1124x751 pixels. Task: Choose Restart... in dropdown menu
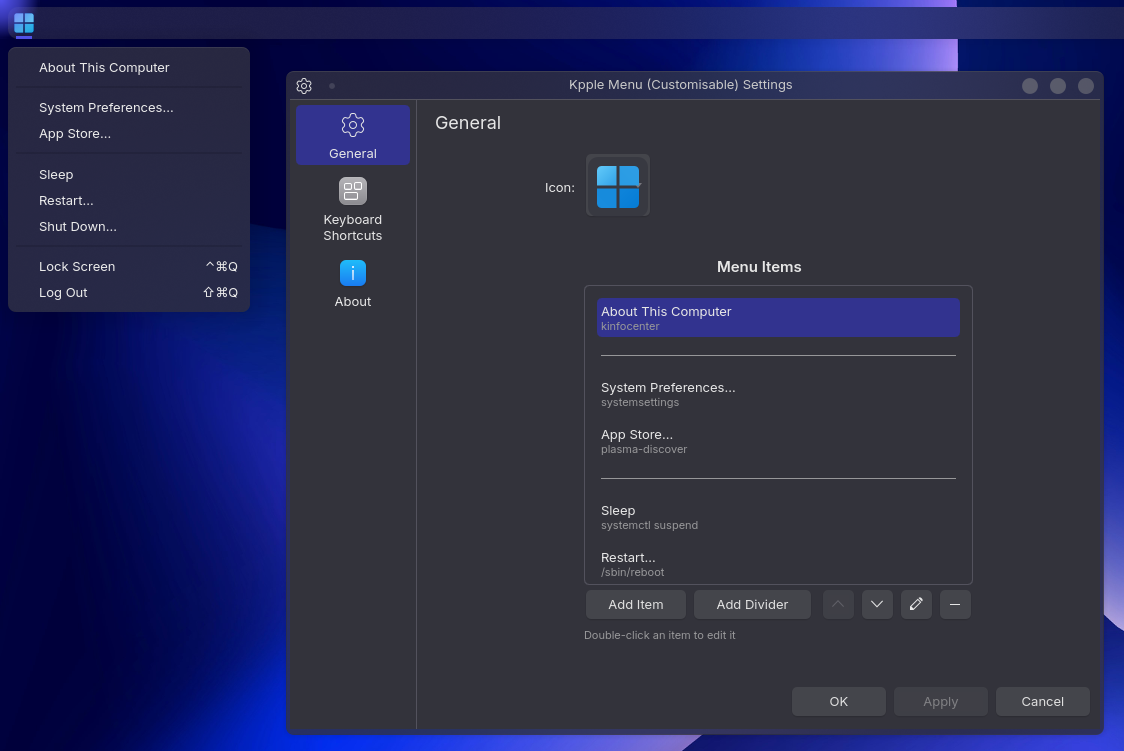click(x=129, y=201)
